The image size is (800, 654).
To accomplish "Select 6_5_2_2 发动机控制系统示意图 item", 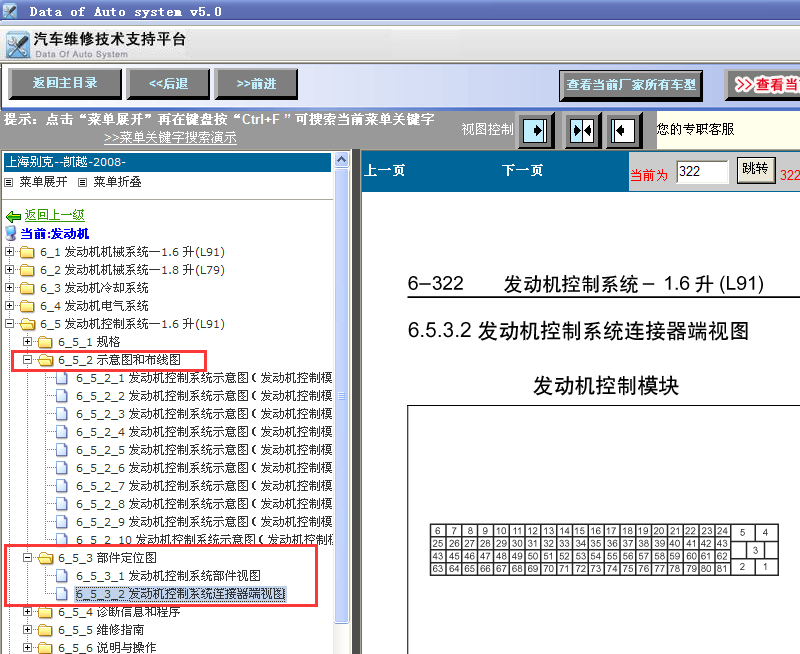I will coord(204,396).
